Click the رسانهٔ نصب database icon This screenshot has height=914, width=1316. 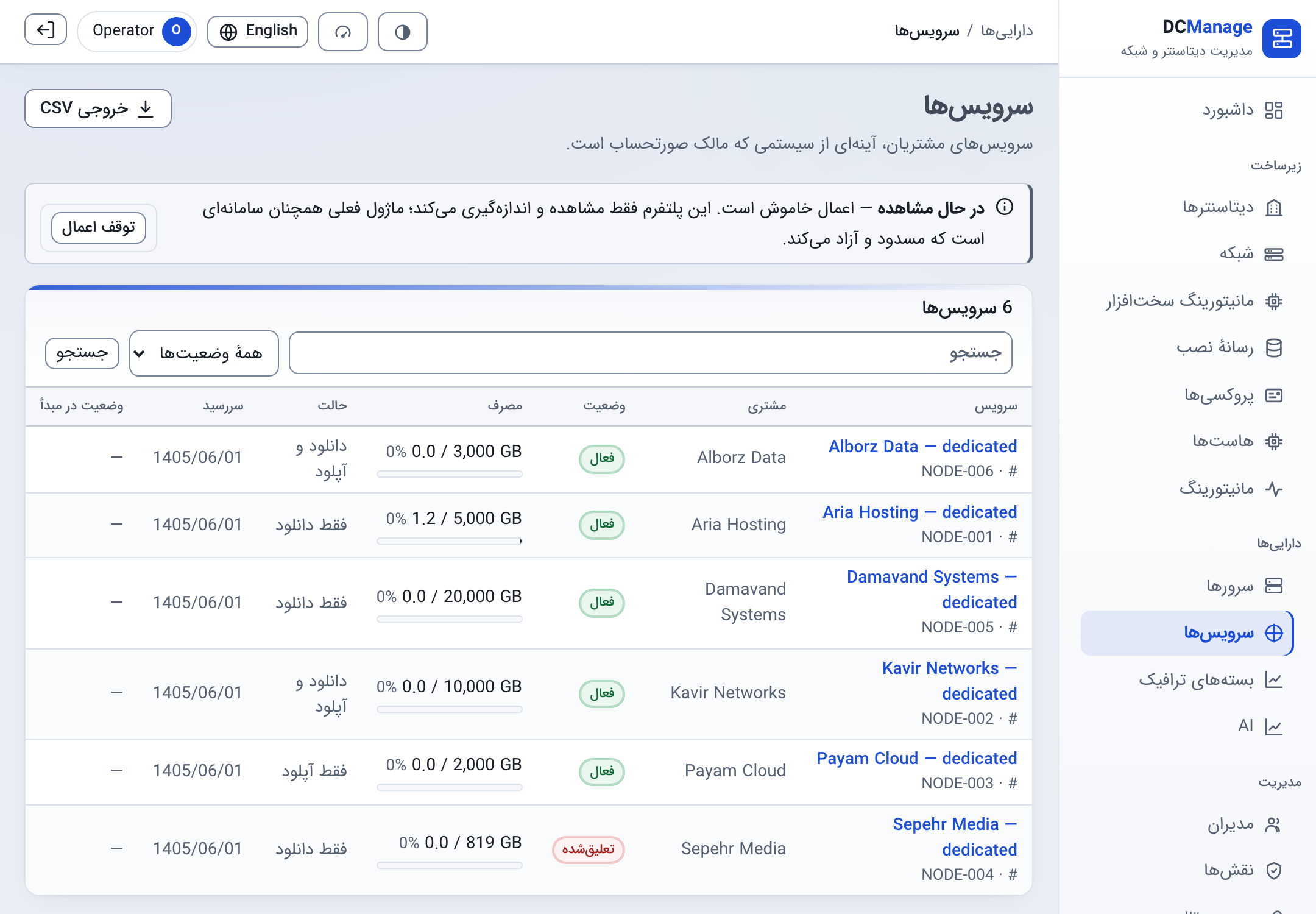coord(1274,348)
